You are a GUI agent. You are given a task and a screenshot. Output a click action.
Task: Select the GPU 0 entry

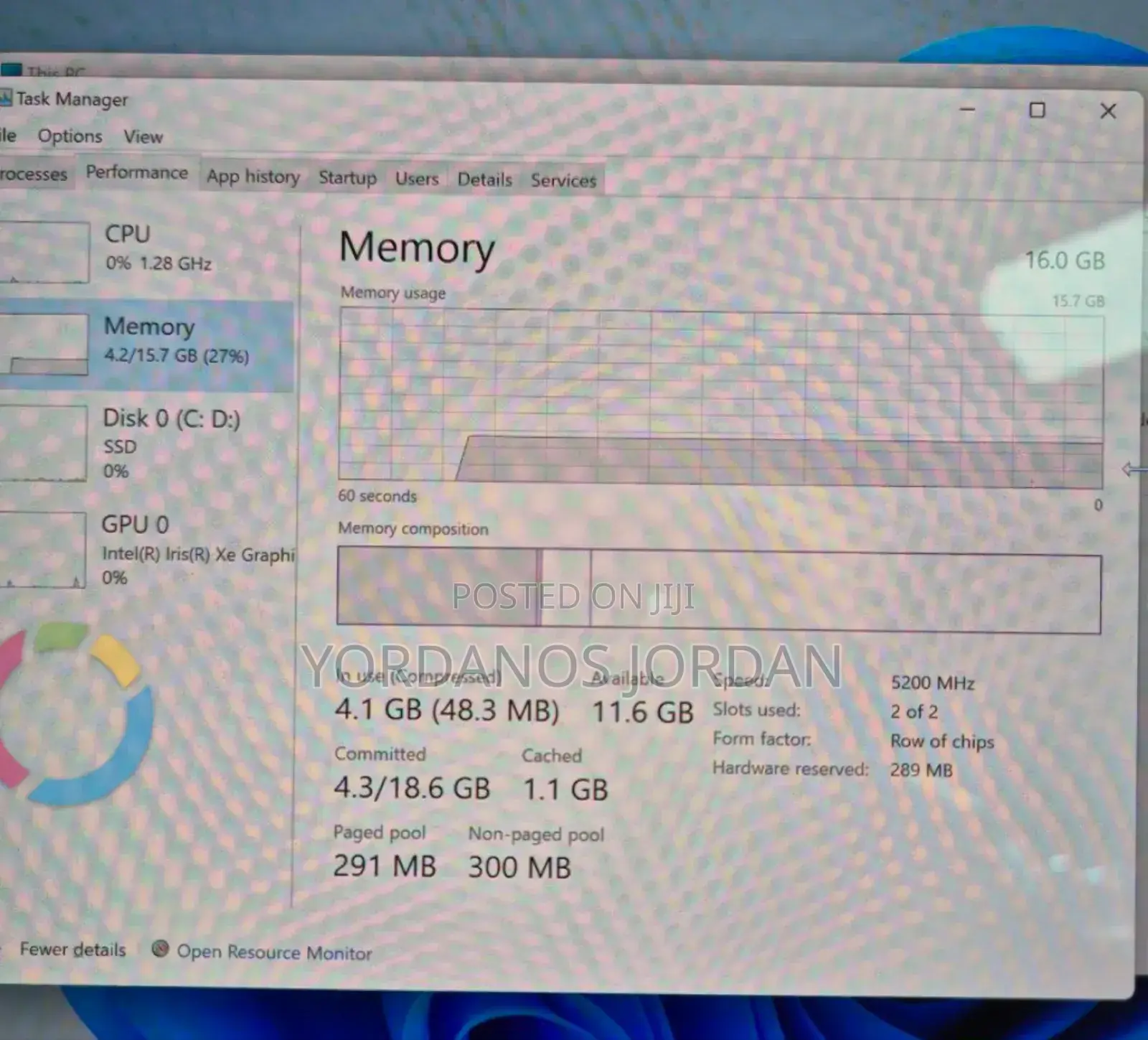pyautogui.click(x=147, y=550)
